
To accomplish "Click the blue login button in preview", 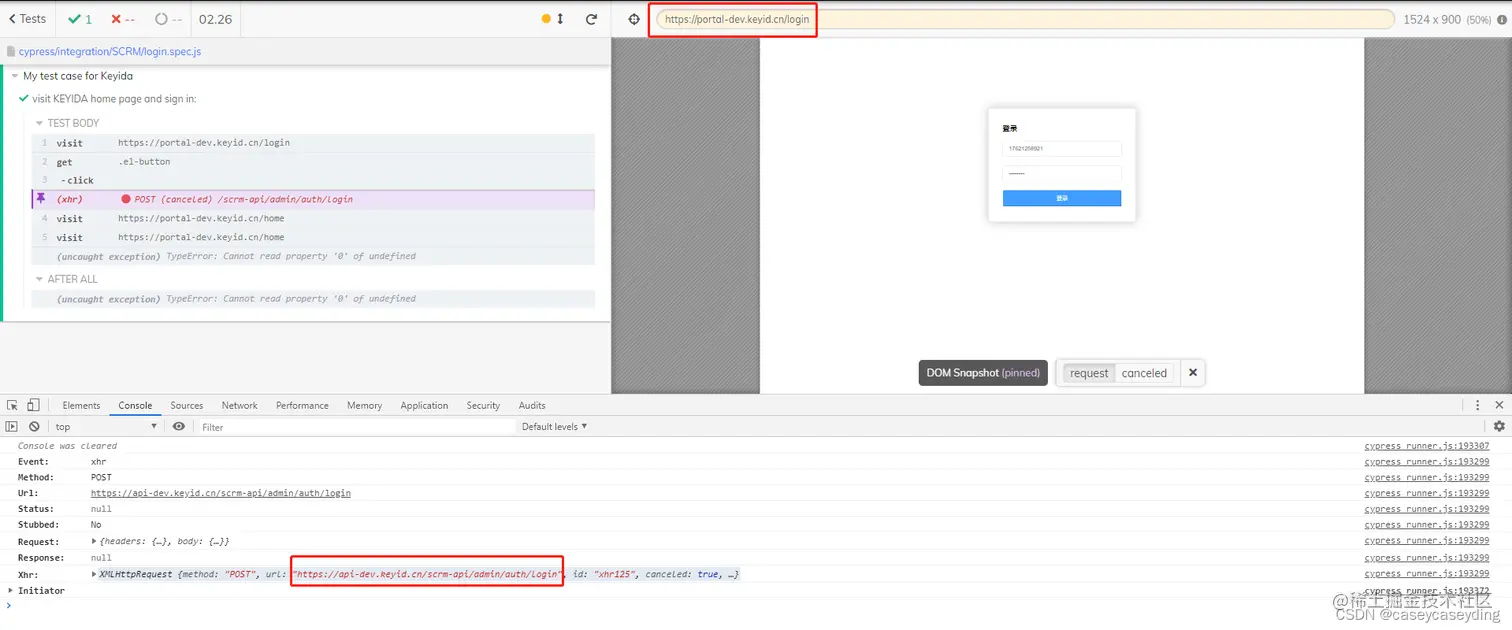I will tap(1062, 198).
